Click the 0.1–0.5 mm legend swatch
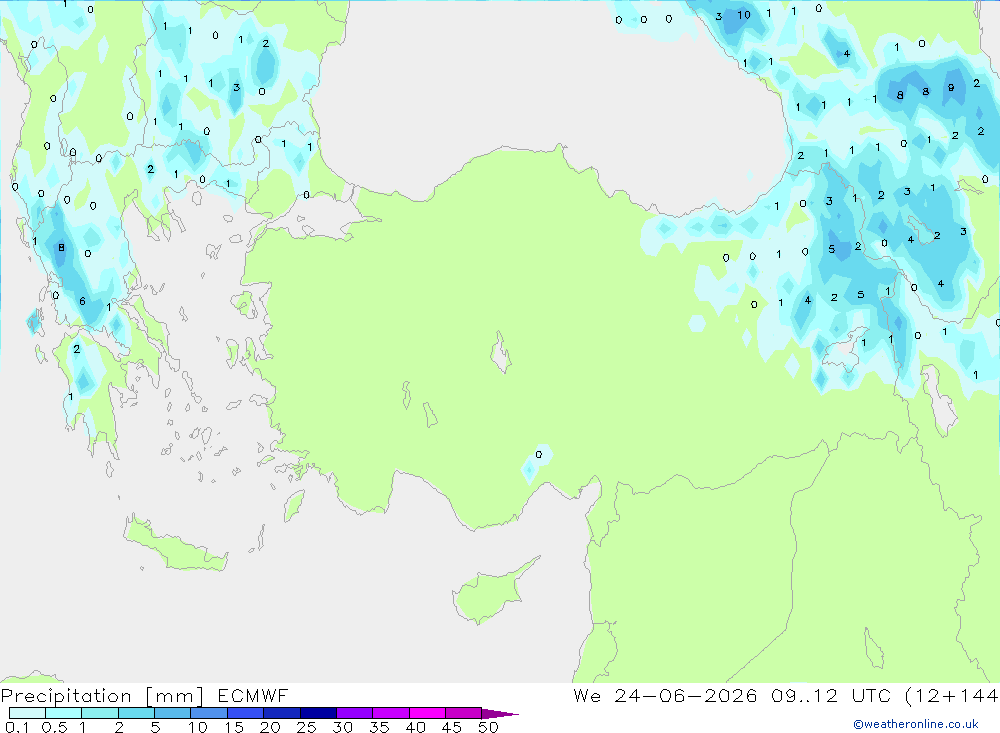Screen dimensions: 1000x733 [x=27, y=713]
